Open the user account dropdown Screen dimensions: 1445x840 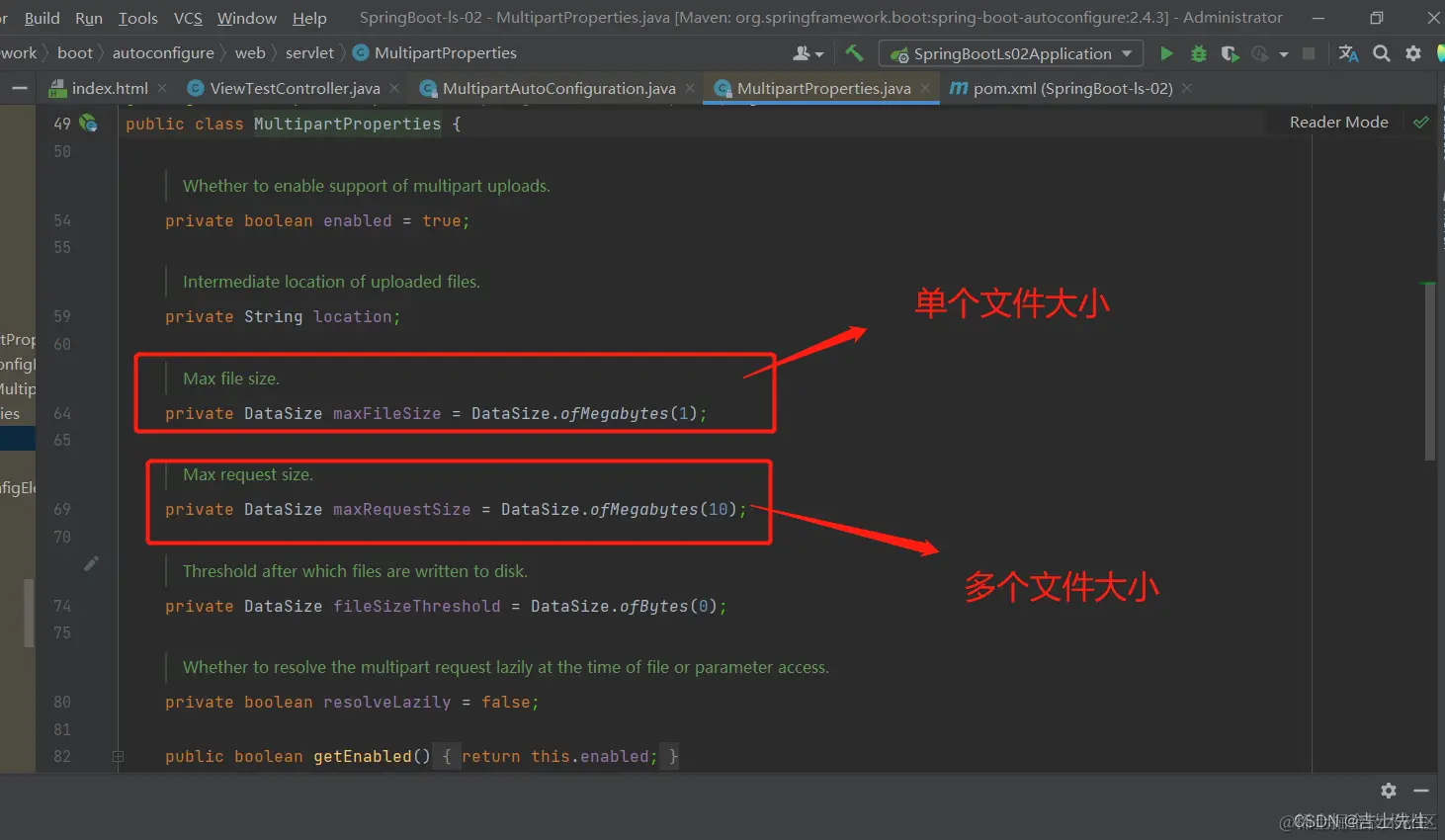[x=808, y=53]
